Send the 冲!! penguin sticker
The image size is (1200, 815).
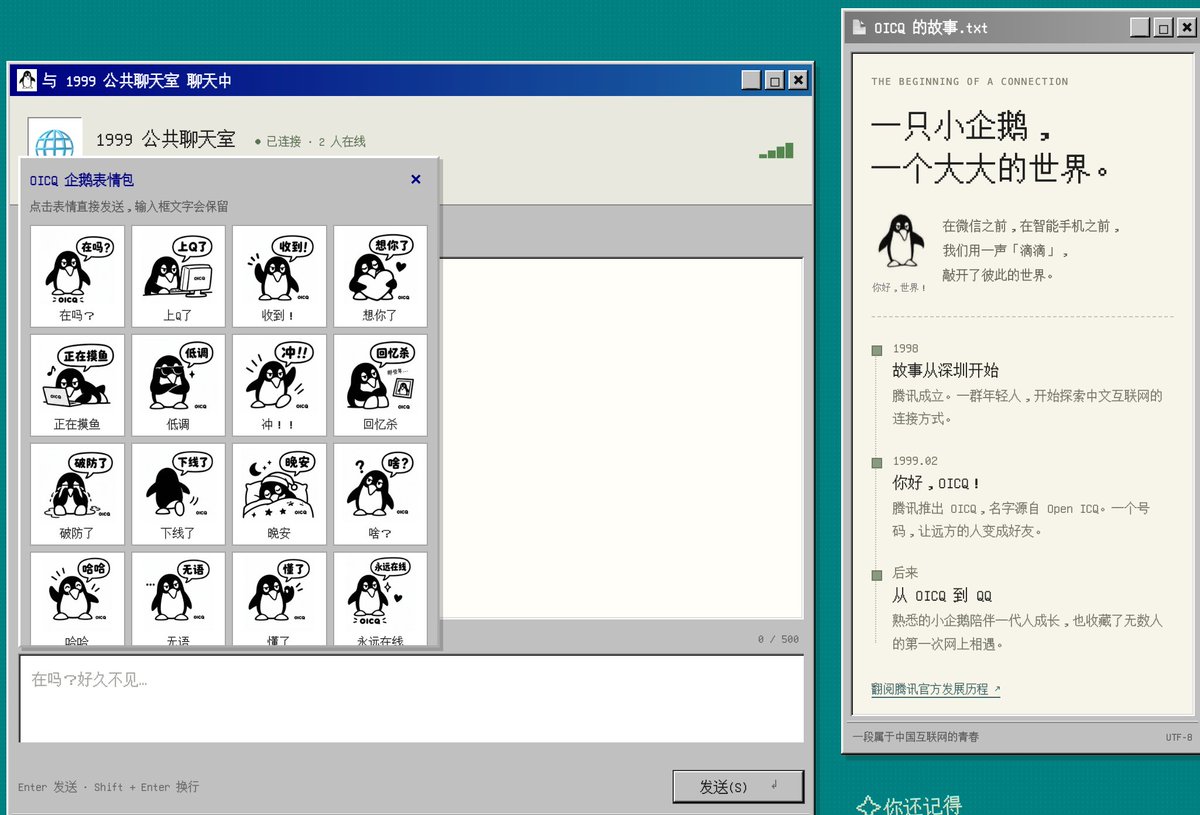click(279, 385)
